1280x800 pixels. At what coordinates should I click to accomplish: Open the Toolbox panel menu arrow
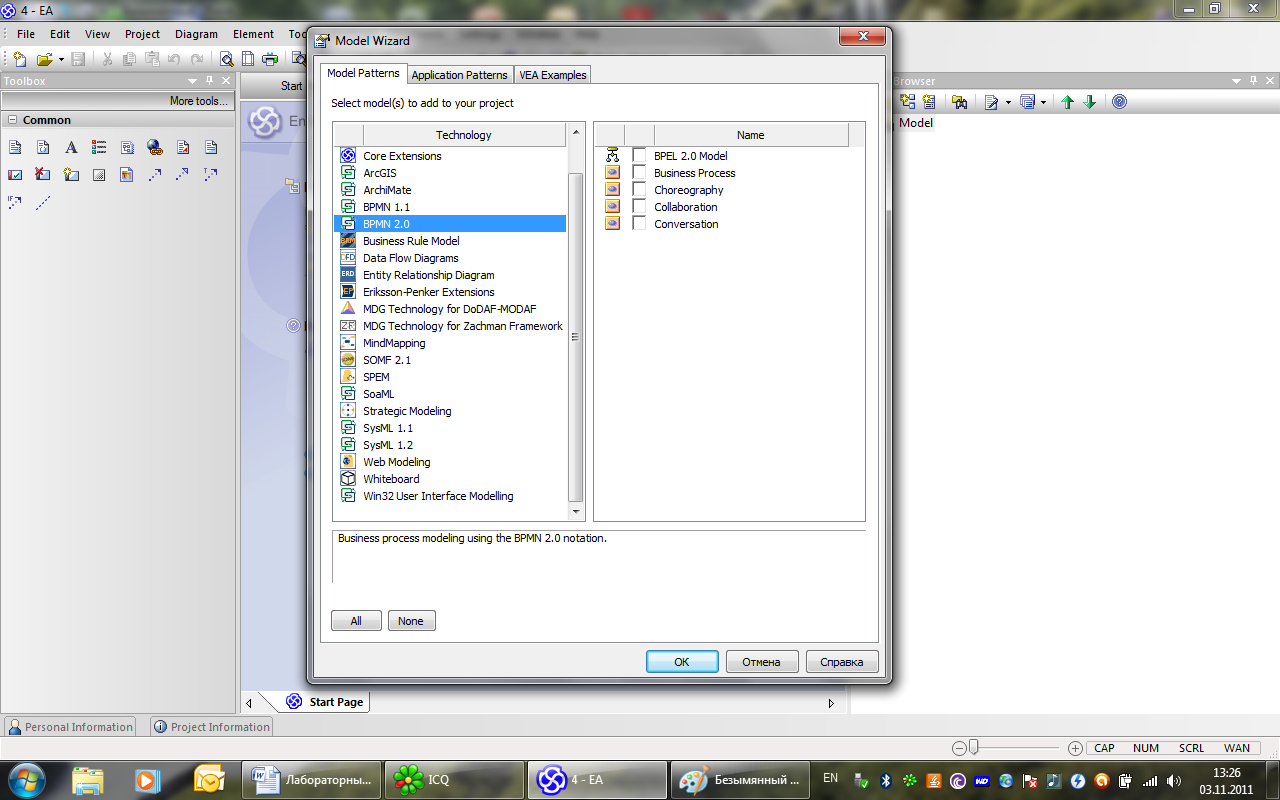click(192, 81)
